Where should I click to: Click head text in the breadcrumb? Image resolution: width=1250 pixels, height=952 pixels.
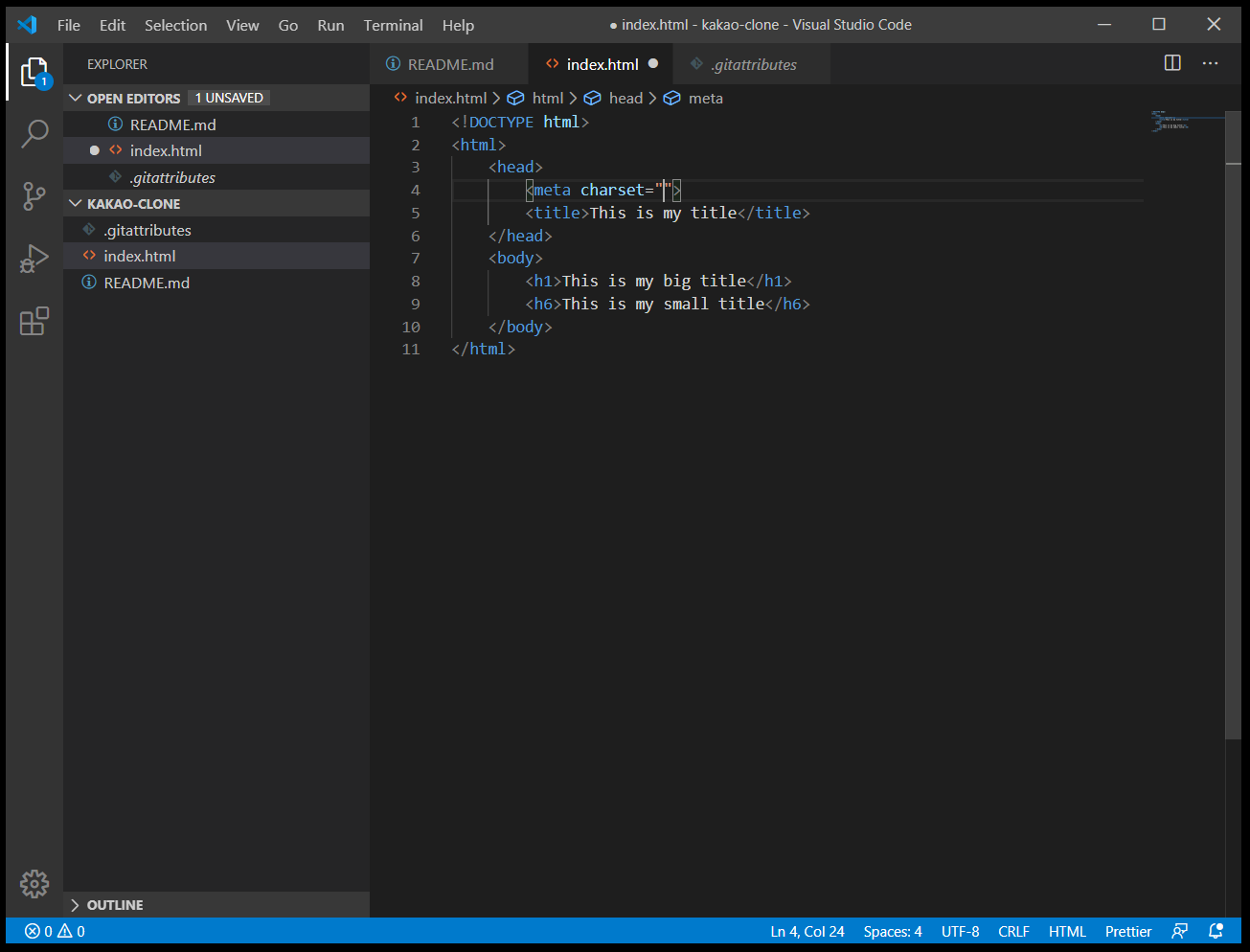pos(625,98)
